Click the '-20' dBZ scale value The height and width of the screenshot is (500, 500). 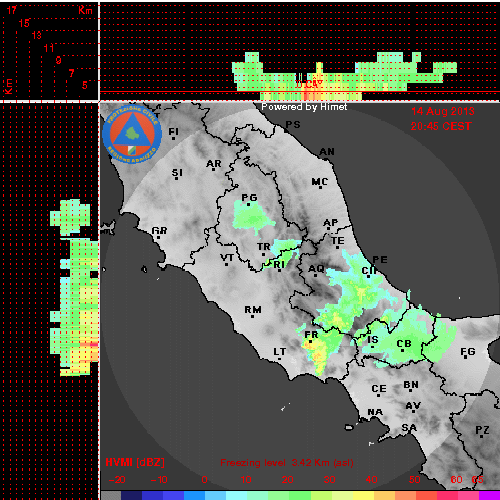[x=117, y=480]
